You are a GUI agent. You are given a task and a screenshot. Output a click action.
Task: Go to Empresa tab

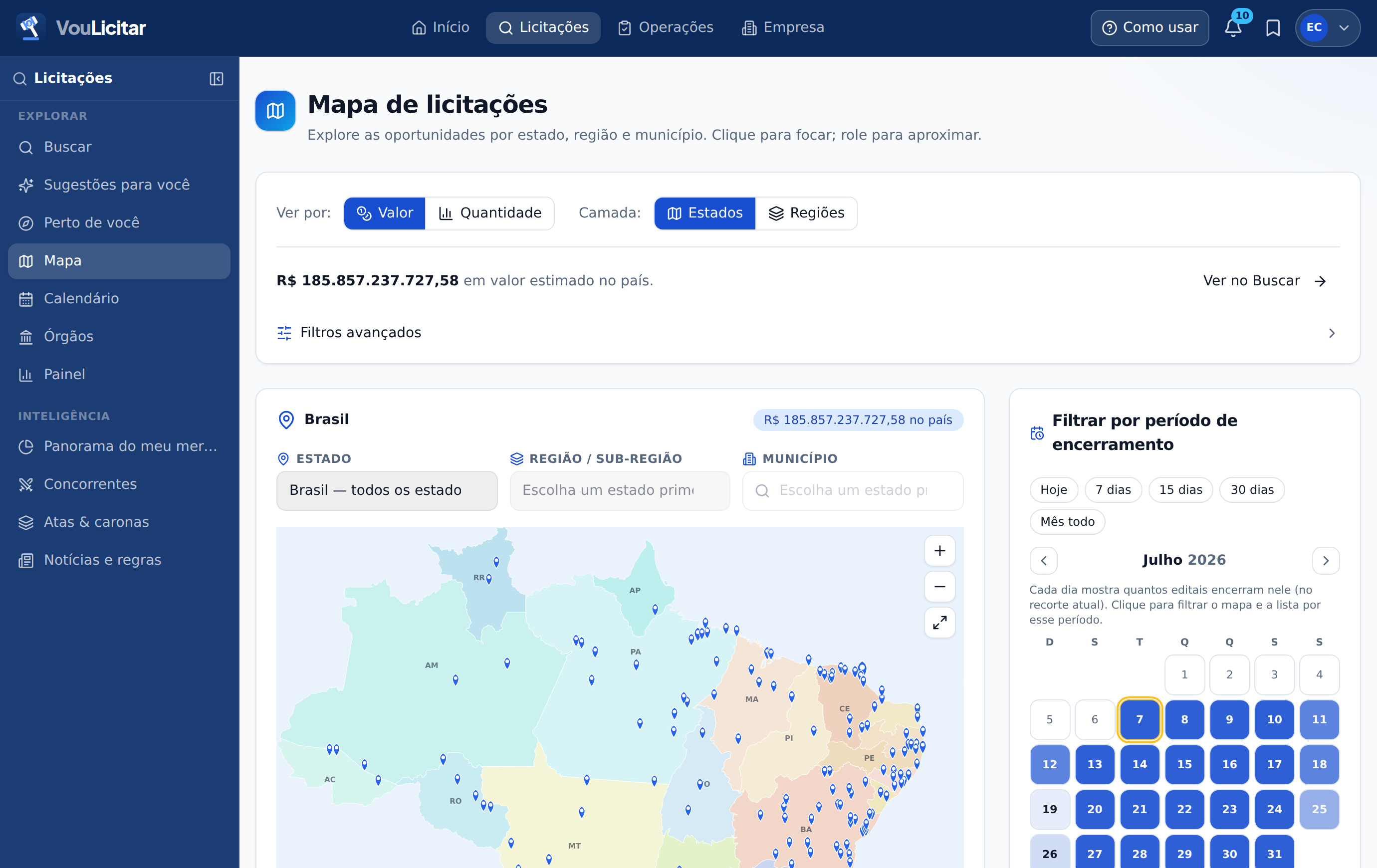(x=783, y=27)
